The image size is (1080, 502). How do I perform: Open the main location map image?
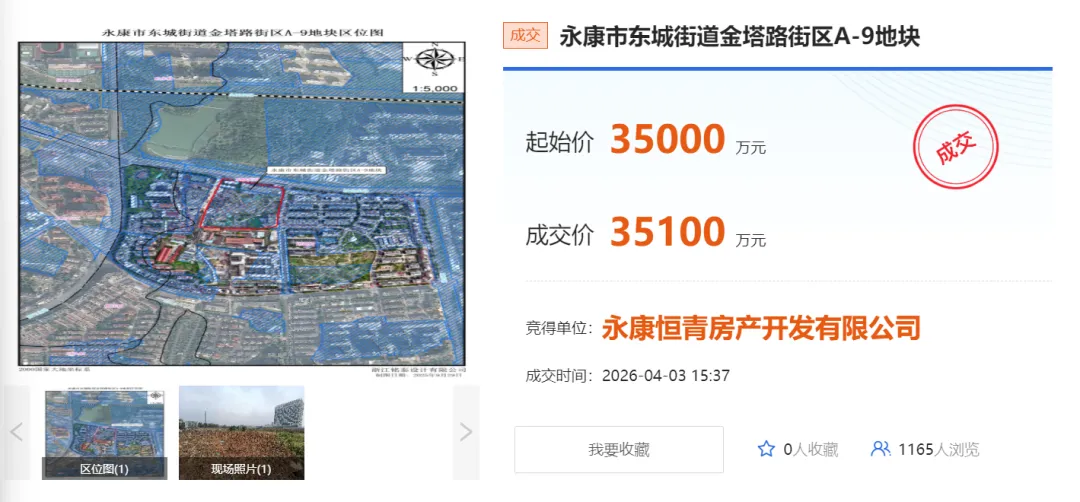pos(241,198)
